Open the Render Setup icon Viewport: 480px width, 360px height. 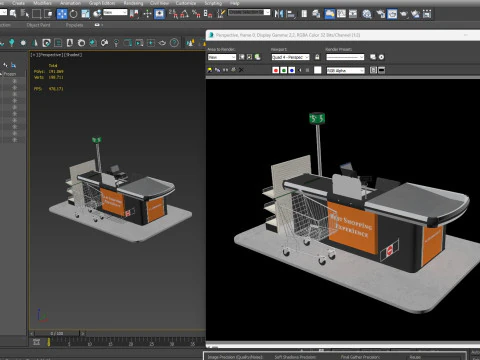pos(380,14)
